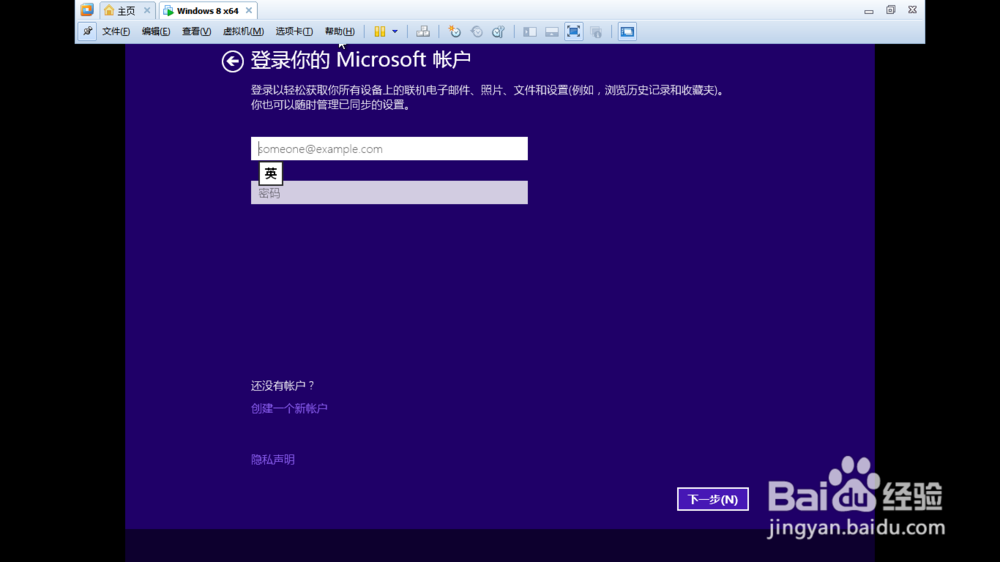The image size is (1000, 562).
Task: Toggle the thumbnail bar view
Action: [x=552, y=31]
